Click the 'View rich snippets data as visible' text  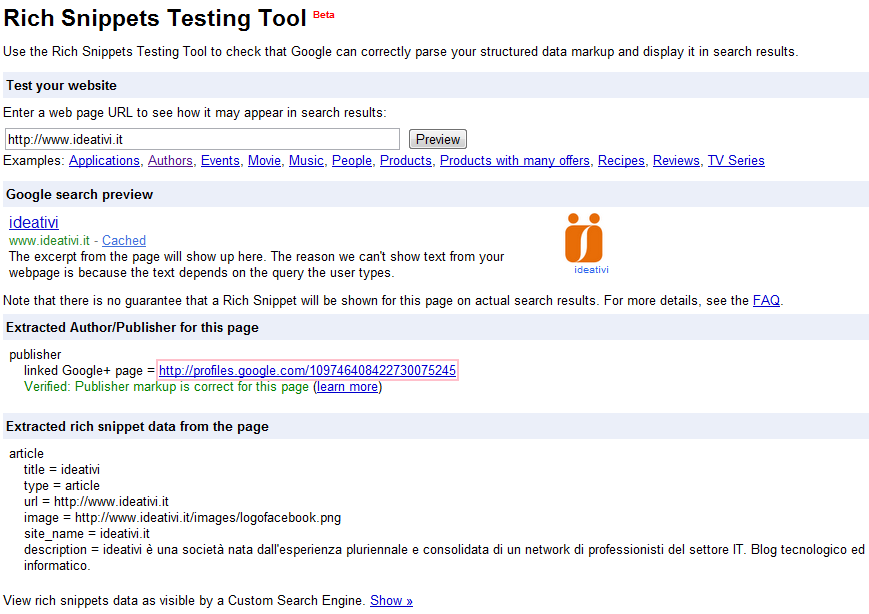(185, 601)
